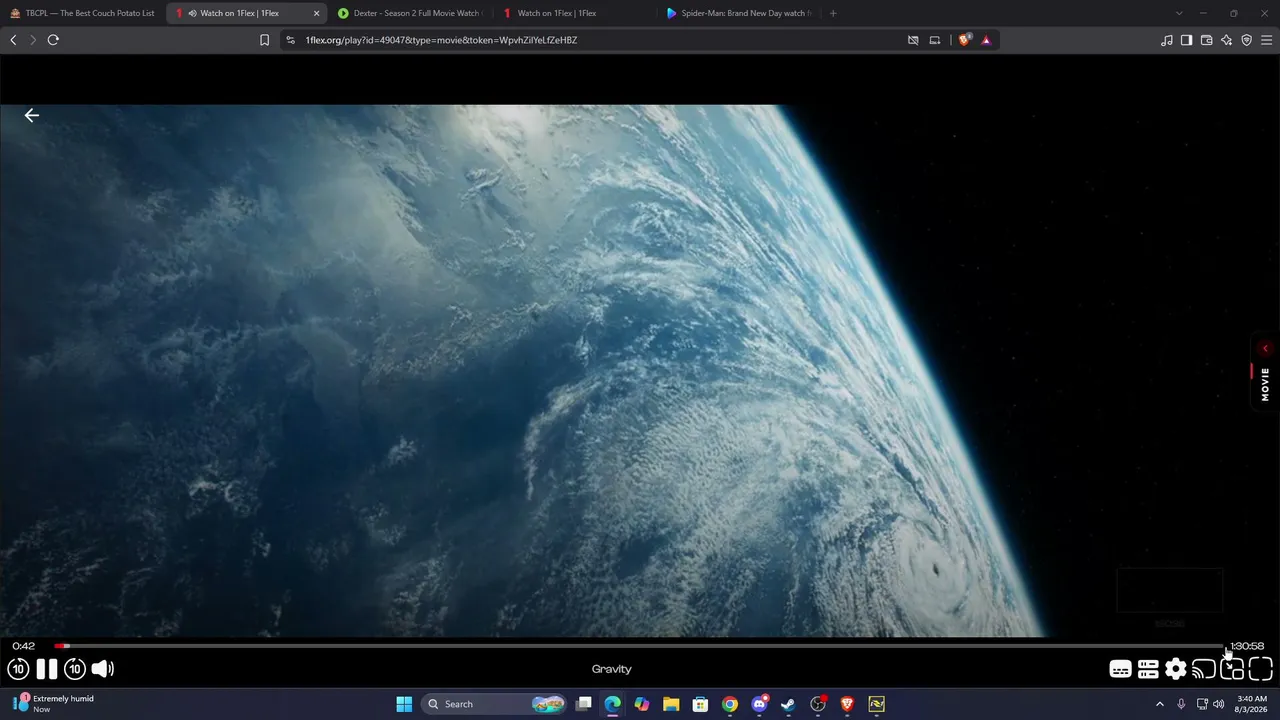This screenshot has height=720, width=1280.
Task: Open the video player settings gear
Action: point(1176,669)
